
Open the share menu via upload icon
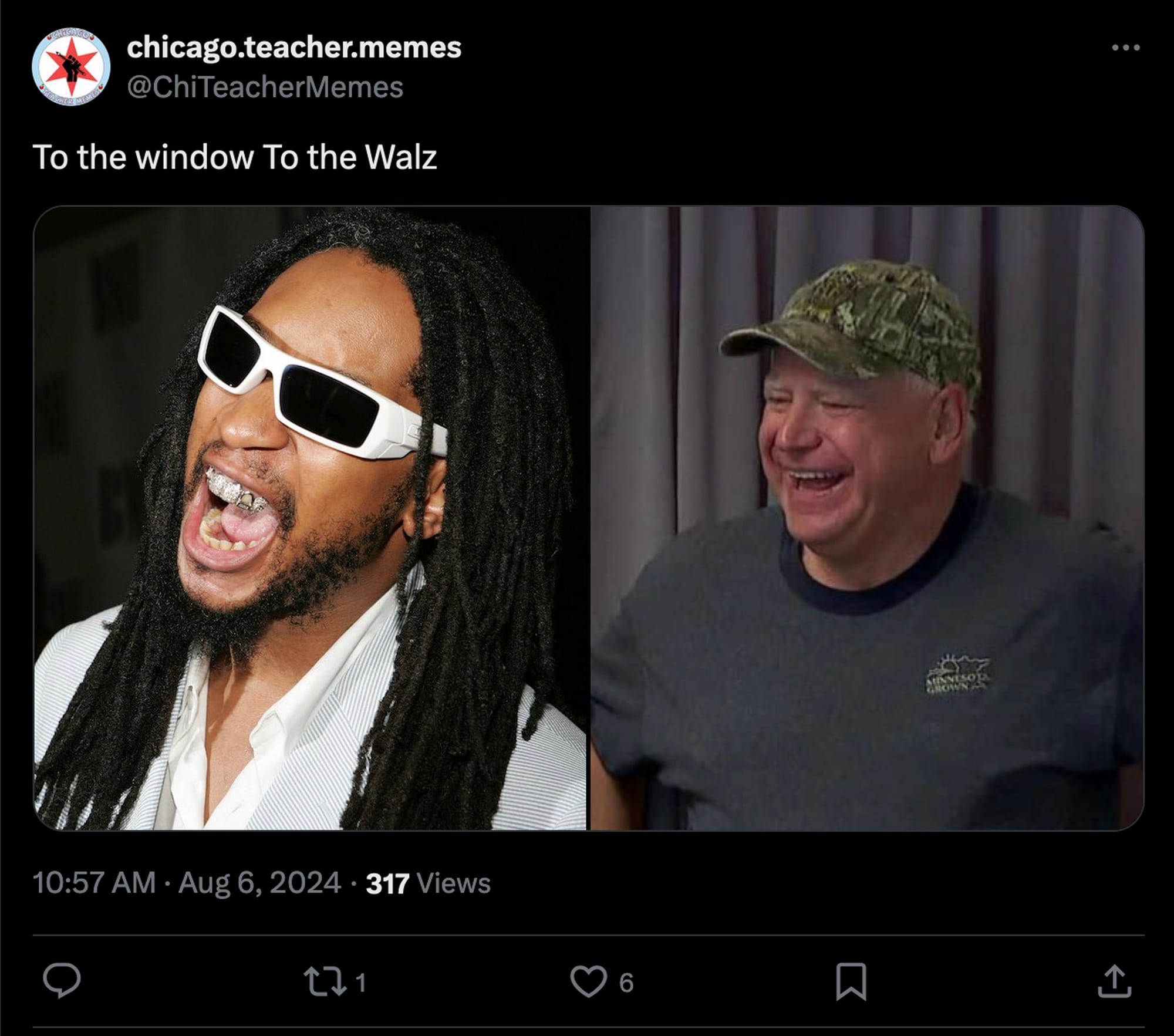tap(1114, 981)
